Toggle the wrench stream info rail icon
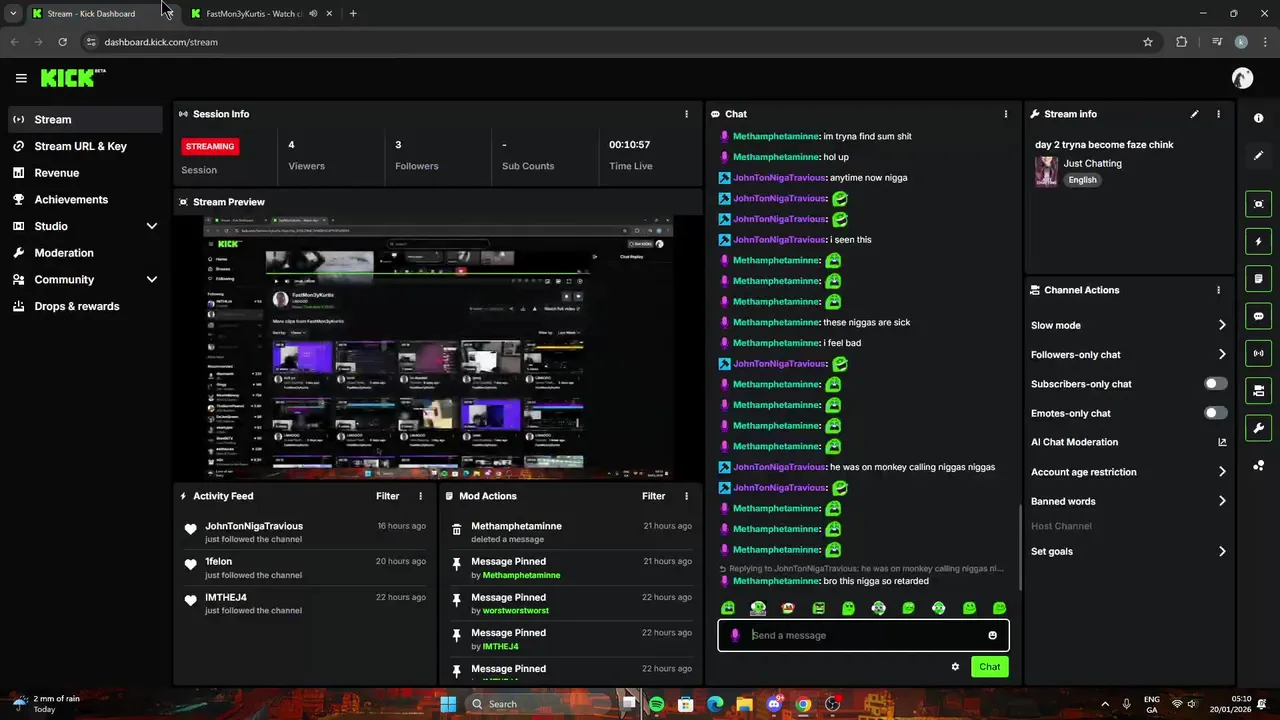 point(1258,428)
